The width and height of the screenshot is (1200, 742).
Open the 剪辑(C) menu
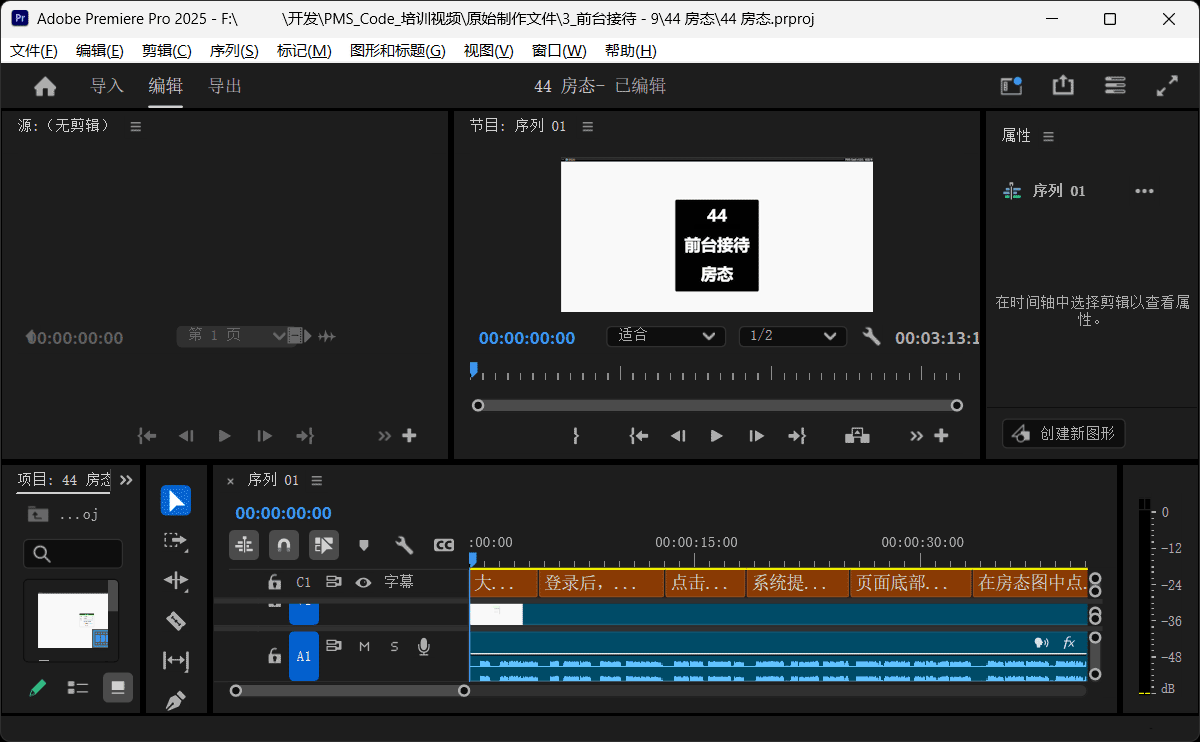166,51
